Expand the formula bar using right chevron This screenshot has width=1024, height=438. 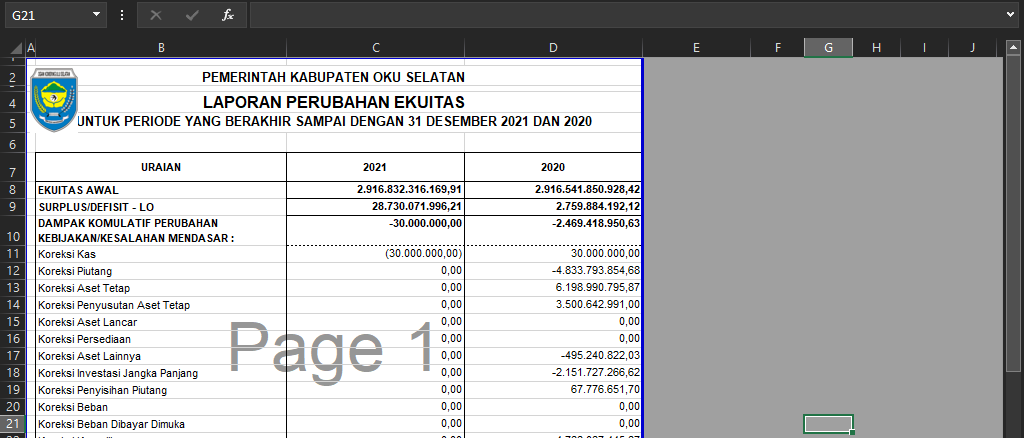[1011, 15]
